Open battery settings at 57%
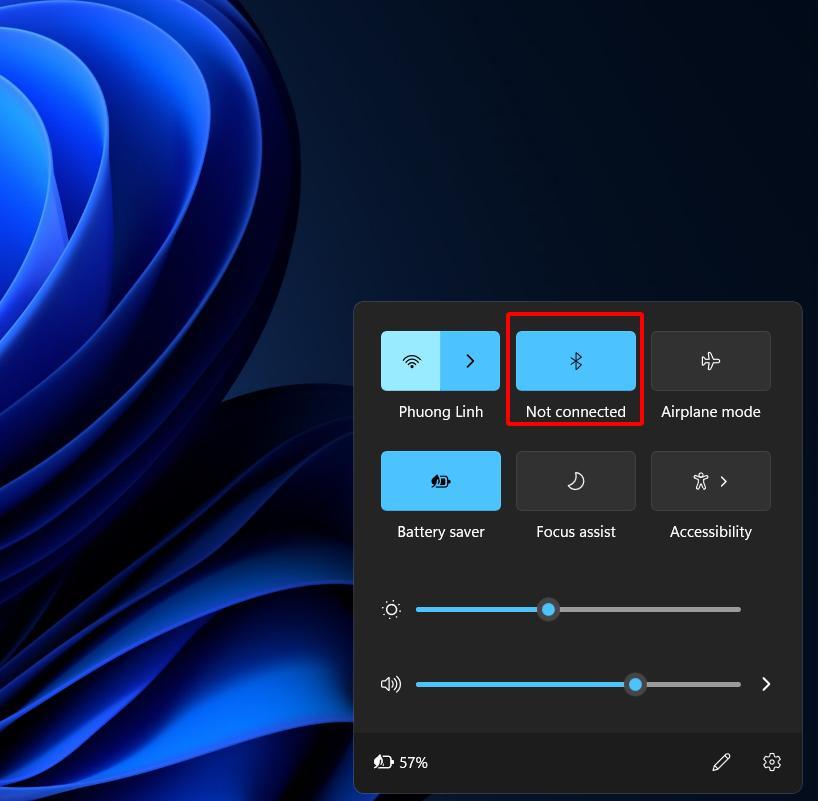Viewport: 818px width, 801px height. point(401,762)
